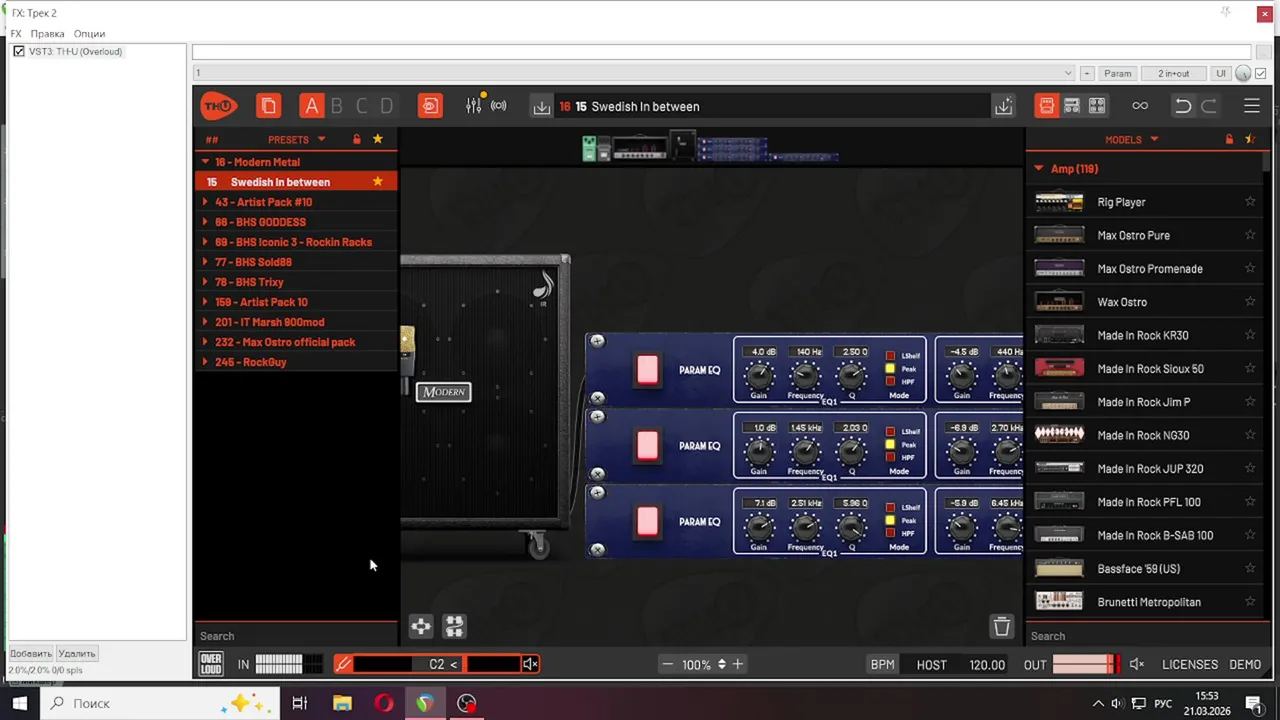Open the Опции menu
This screenshot has height=720, width=1280.
pos(89,33)
